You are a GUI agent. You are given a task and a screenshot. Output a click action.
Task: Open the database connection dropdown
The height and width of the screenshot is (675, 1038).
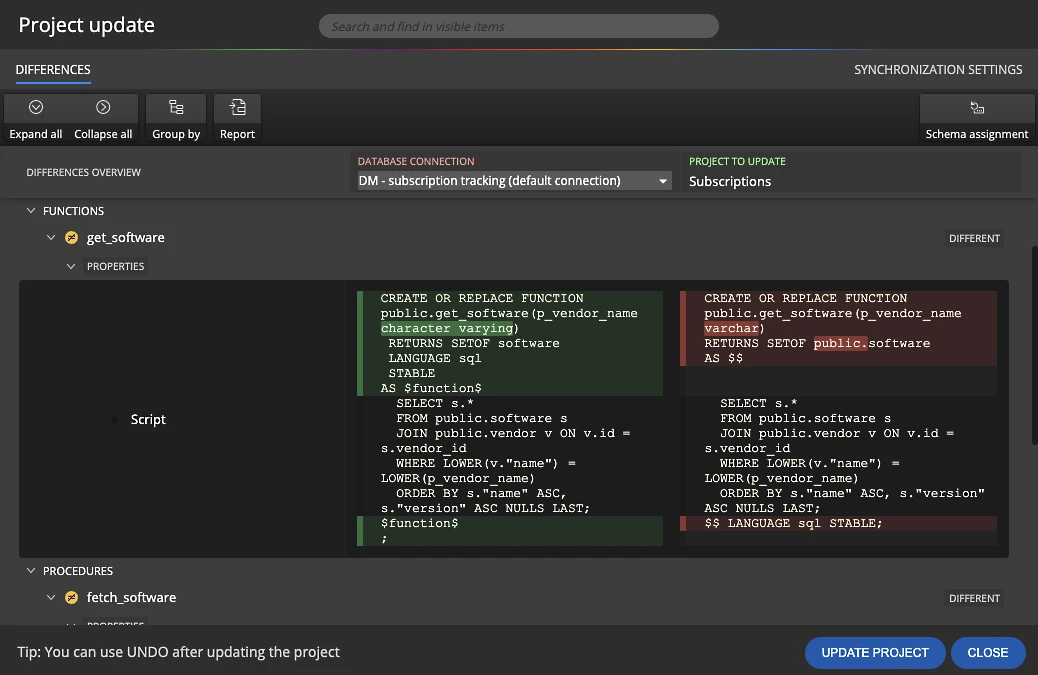tap(514, 181)
